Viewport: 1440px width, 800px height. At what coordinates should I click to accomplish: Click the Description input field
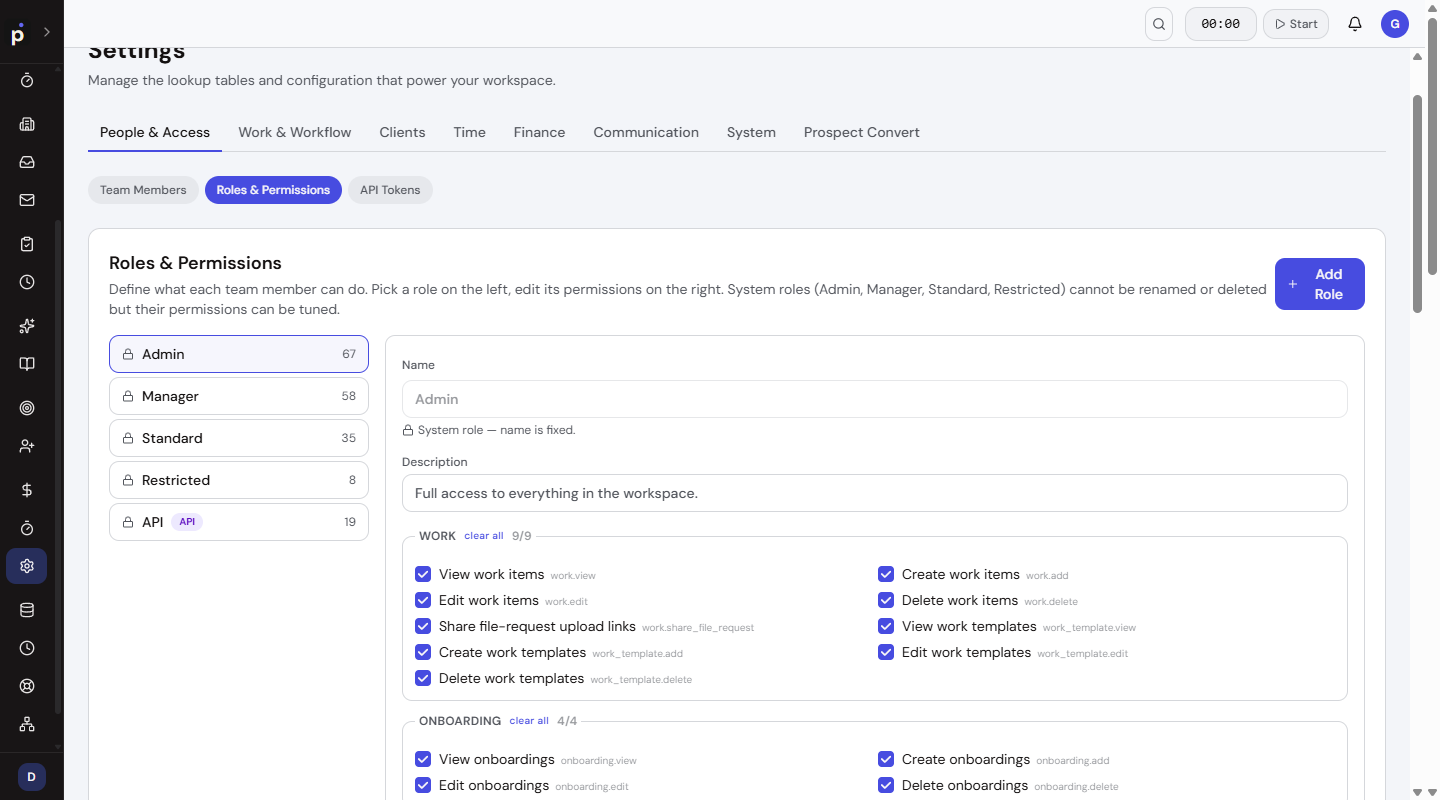coord(875,493)
